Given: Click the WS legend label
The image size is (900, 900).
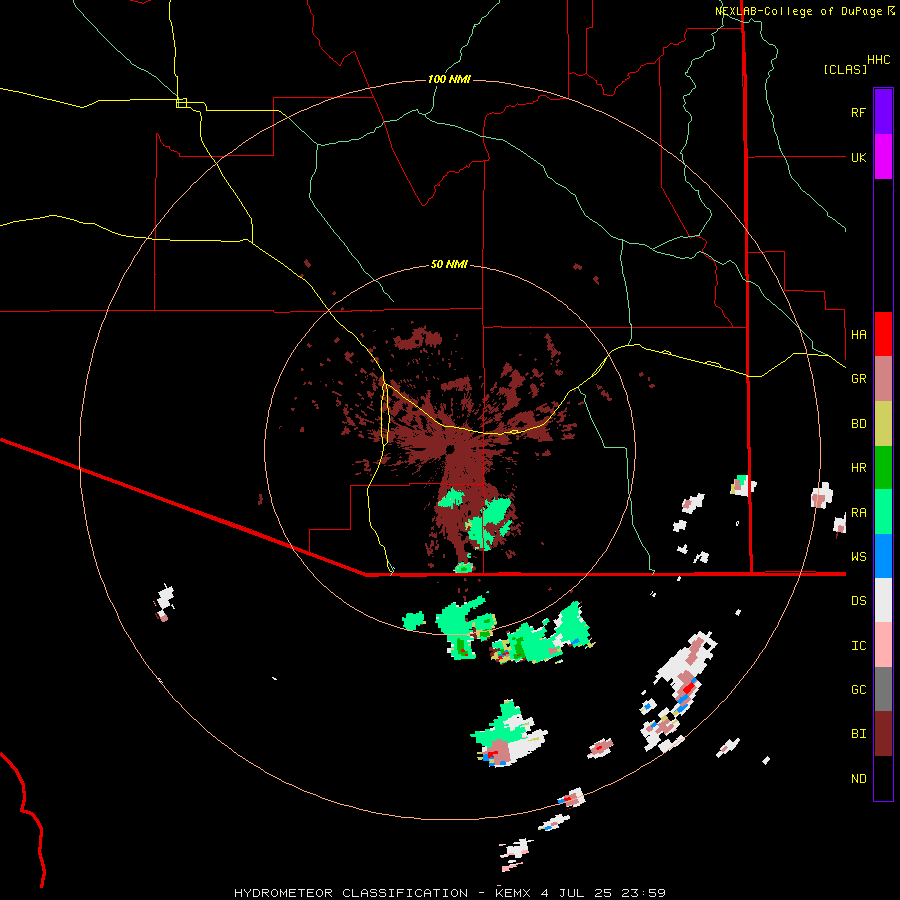Looking at the screenshot, I should 858,557.
